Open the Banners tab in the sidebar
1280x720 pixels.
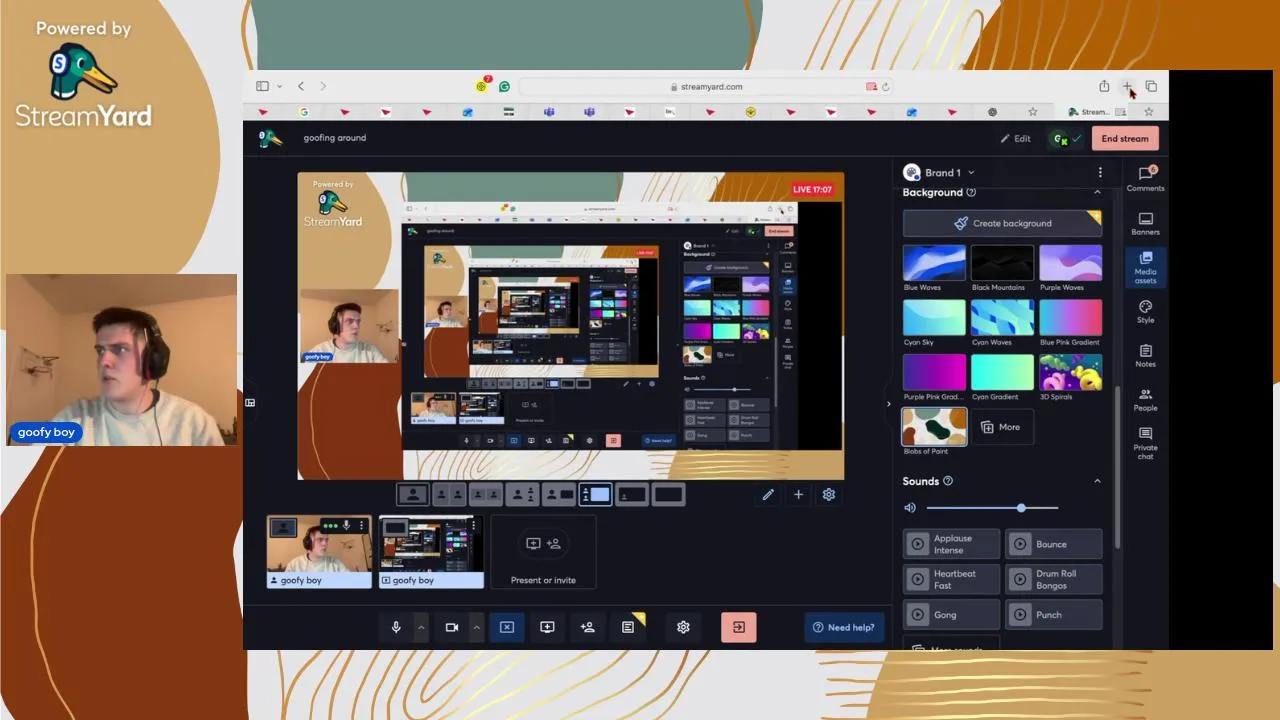point(1146,224)
